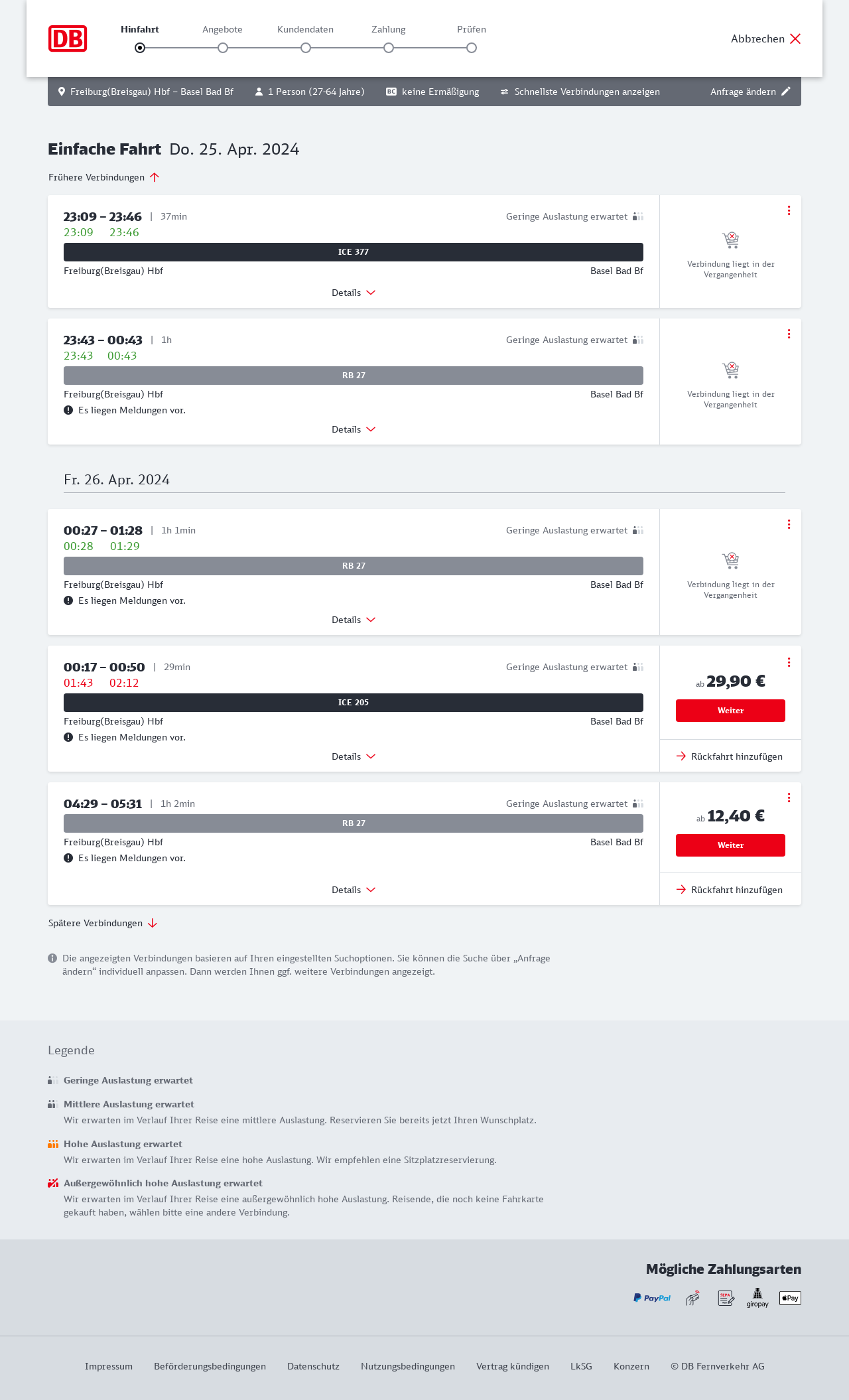This screenshot has width=849, height=1400.
Task: Open three-dot menu for ICE 377 connection
Action: (789, 210)
